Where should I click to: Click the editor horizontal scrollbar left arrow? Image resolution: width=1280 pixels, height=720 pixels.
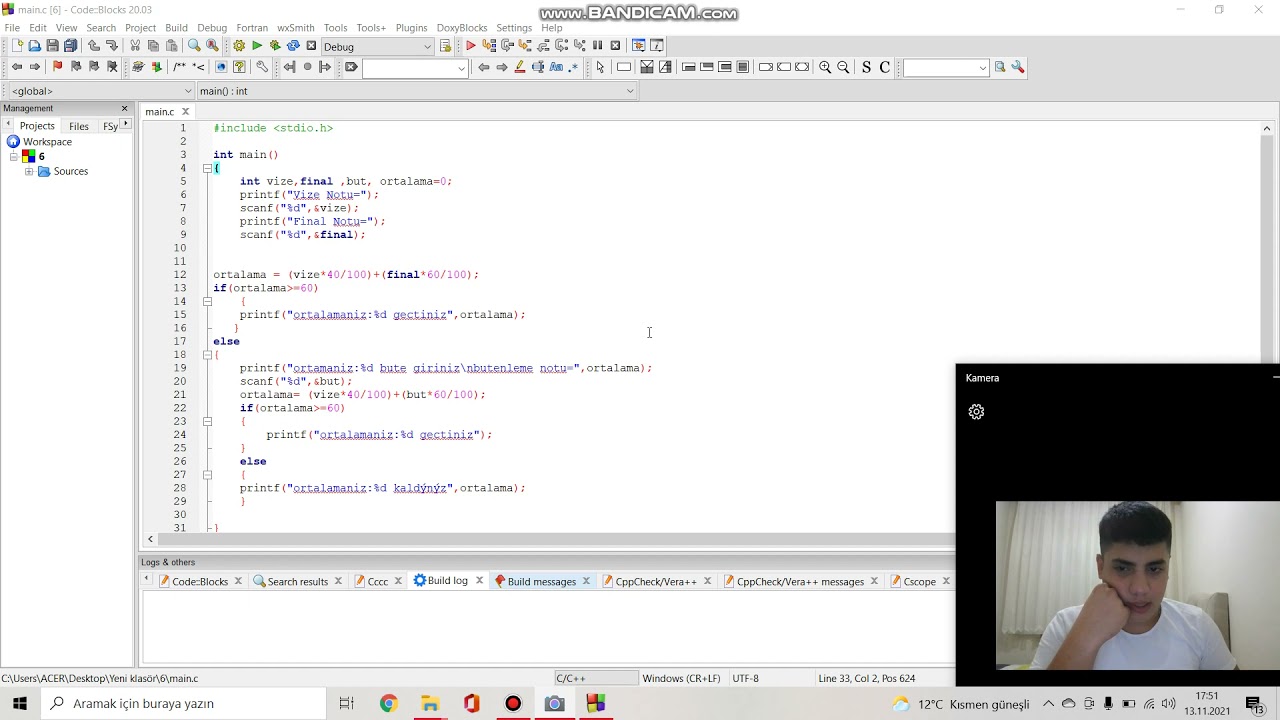click(x=150, y=539)
